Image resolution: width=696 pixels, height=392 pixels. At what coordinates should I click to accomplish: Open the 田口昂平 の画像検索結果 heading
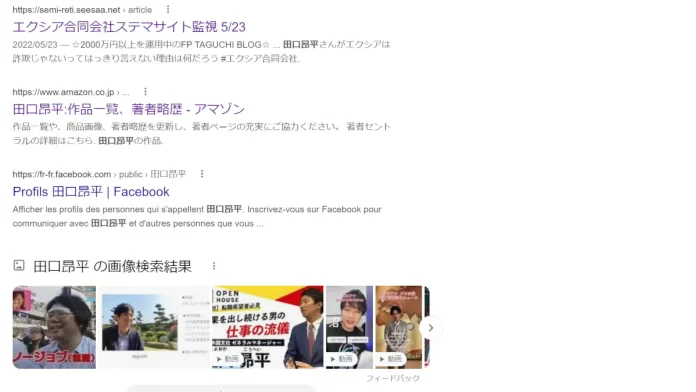[x=112, y=266]
